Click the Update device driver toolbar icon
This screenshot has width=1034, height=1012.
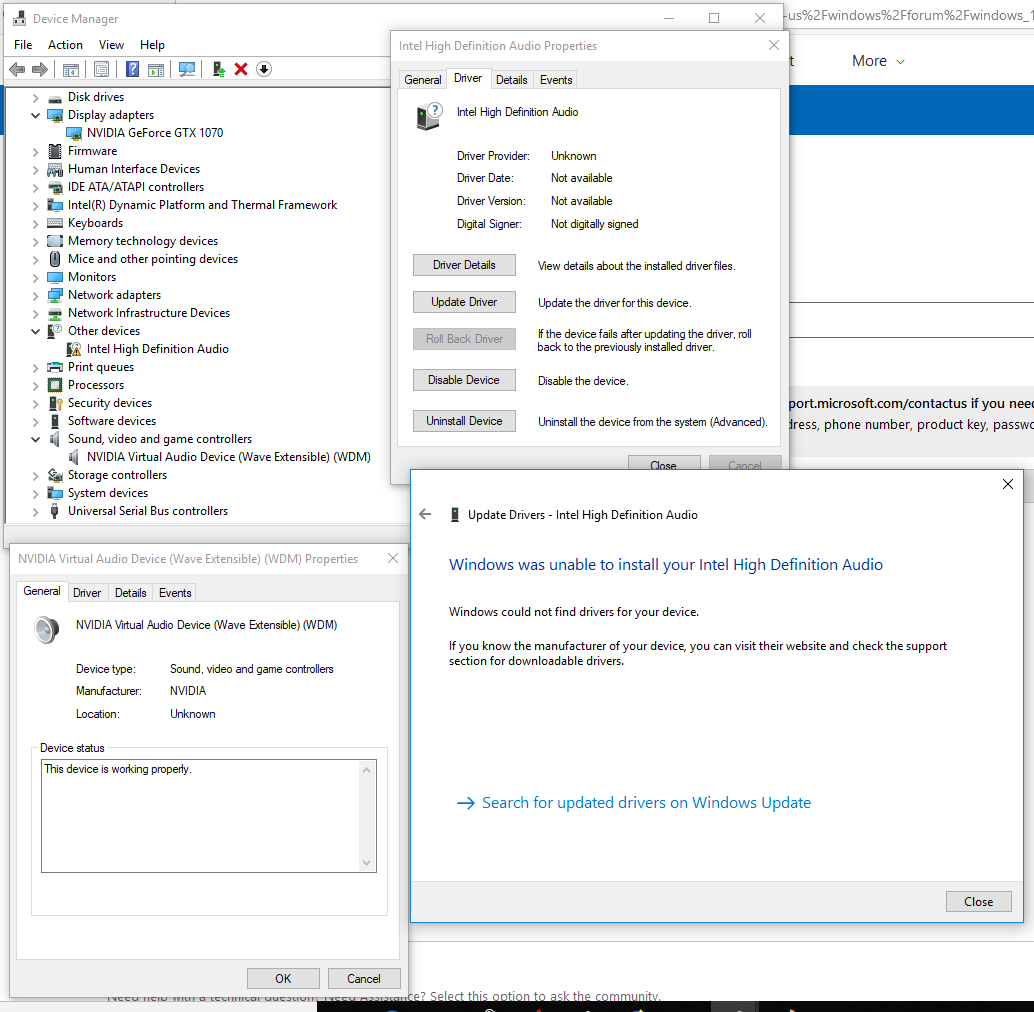point(219,69)
